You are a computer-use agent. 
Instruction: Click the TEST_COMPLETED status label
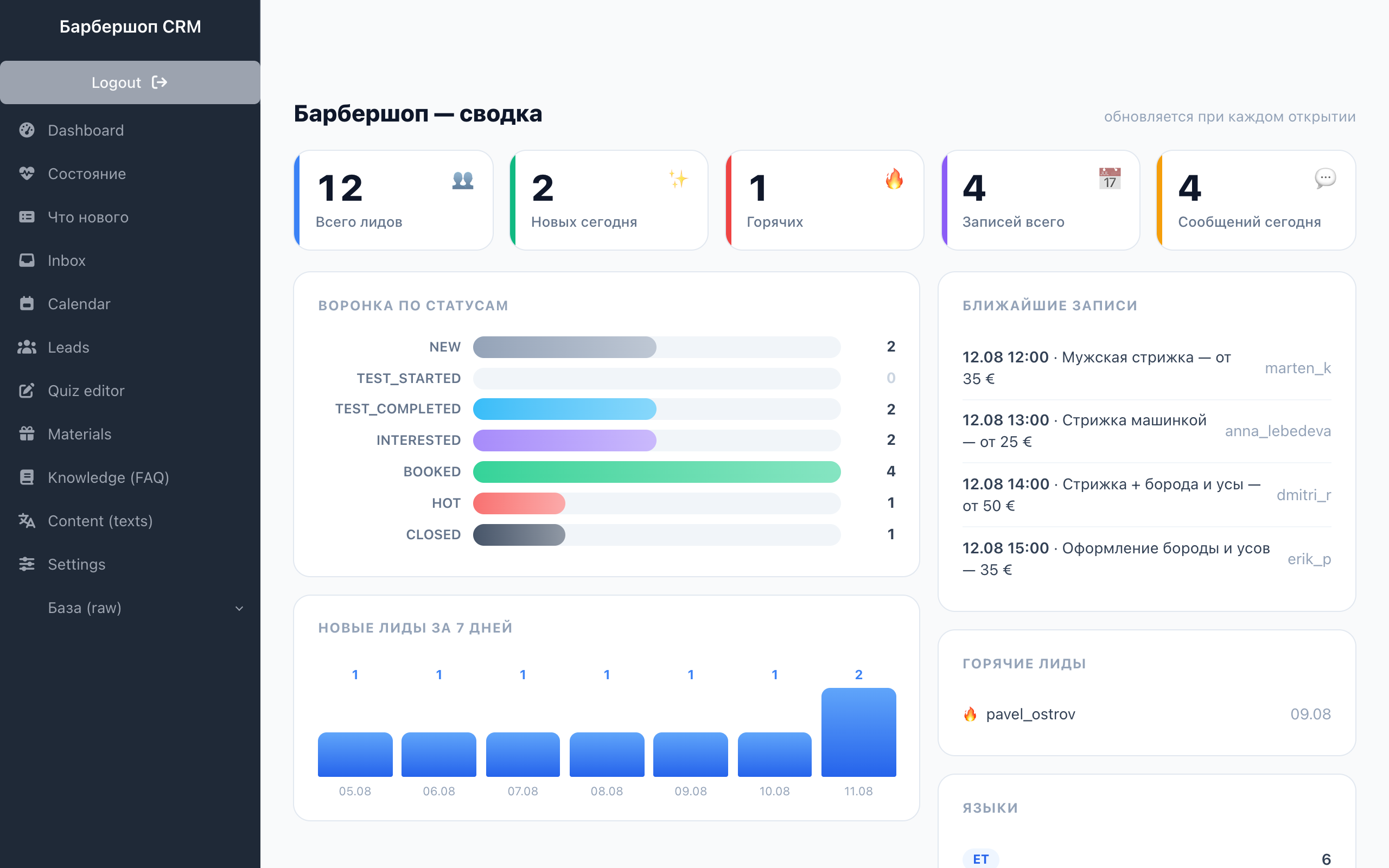tap(398, 409)
